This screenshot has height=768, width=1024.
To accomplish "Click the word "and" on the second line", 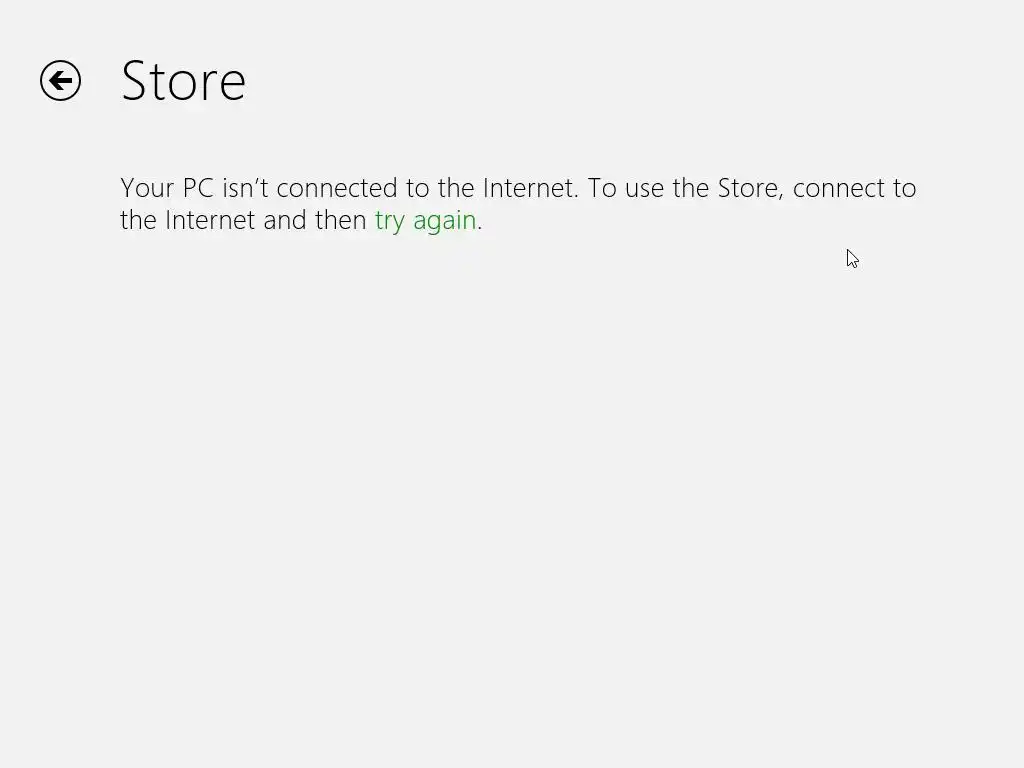I will 285,220.
